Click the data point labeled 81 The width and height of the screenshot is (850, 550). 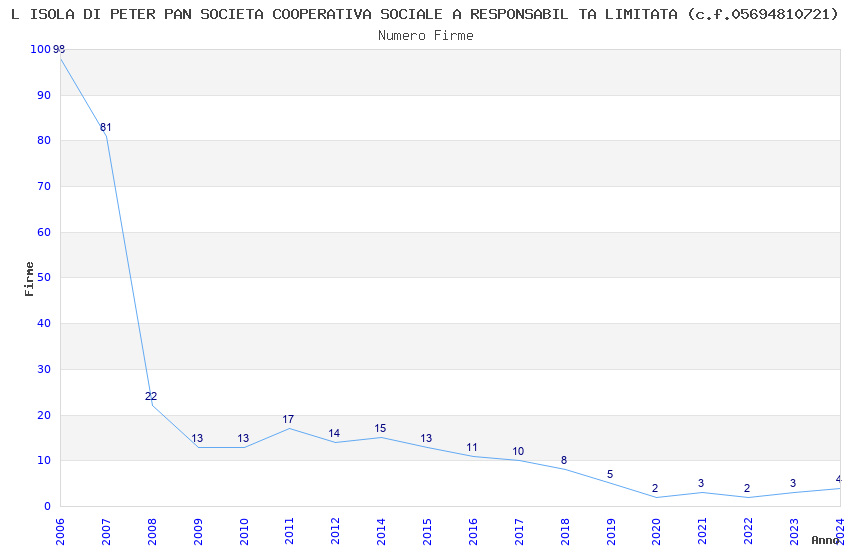tap(106, 127)
